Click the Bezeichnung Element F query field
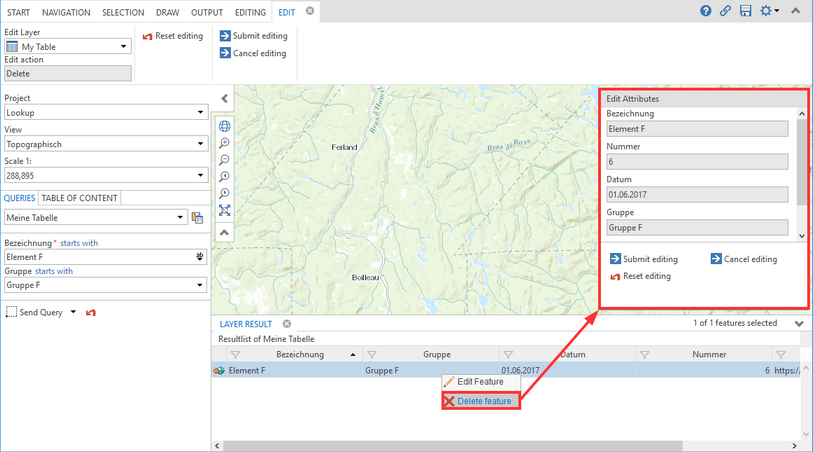The height and width of the screenshot is (452, 813). tap(98, 257)
